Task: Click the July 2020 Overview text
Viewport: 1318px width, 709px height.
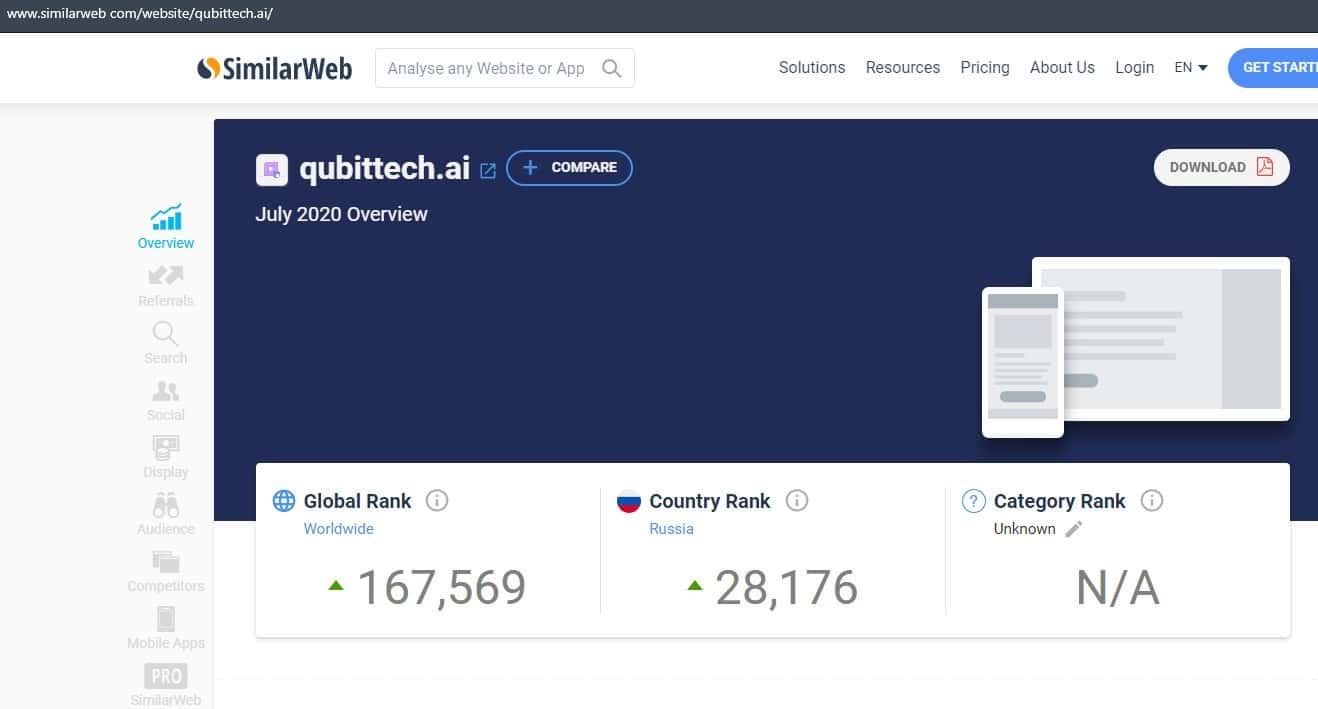Action: [x=341, y=214]
